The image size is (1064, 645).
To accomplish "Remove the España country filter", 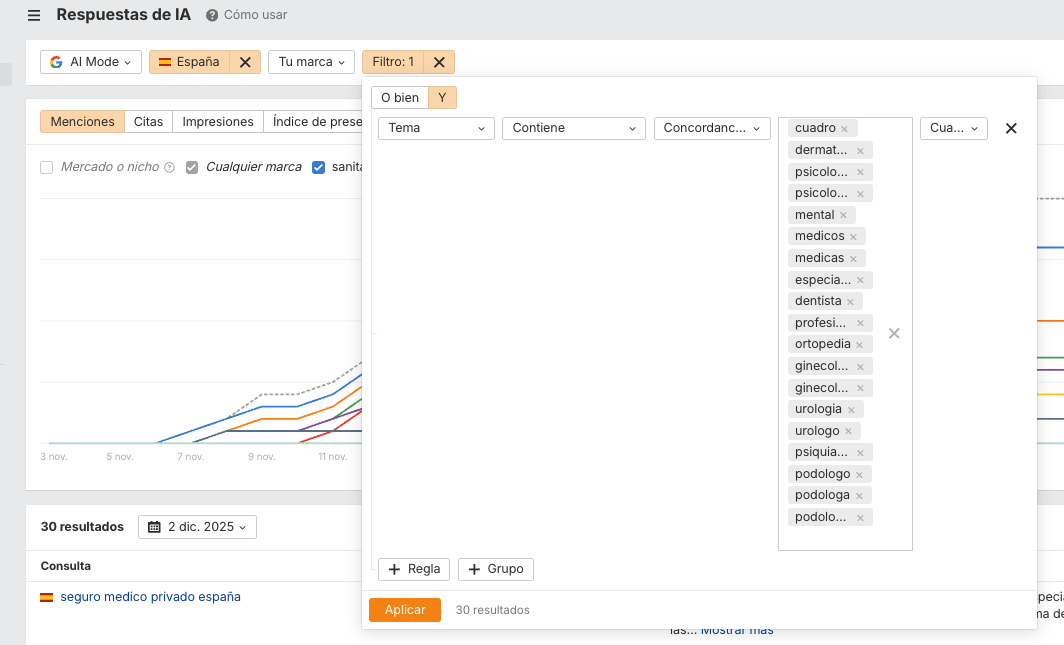I will [x=245, y=62].
